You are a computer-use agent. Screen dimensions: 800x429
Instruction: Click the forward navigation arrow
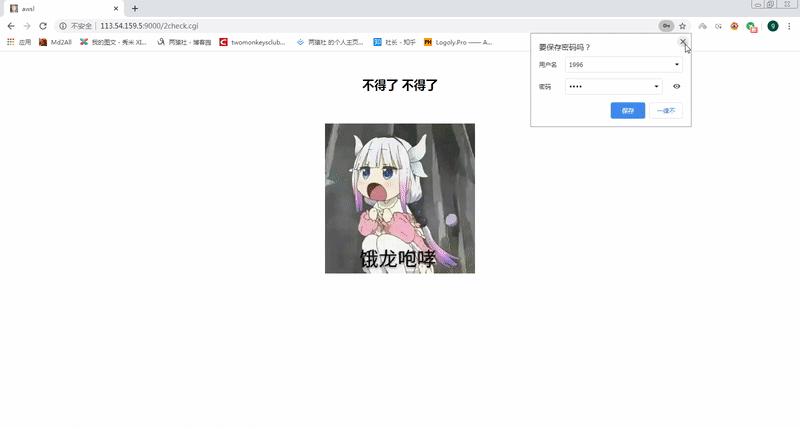(27, 26)
